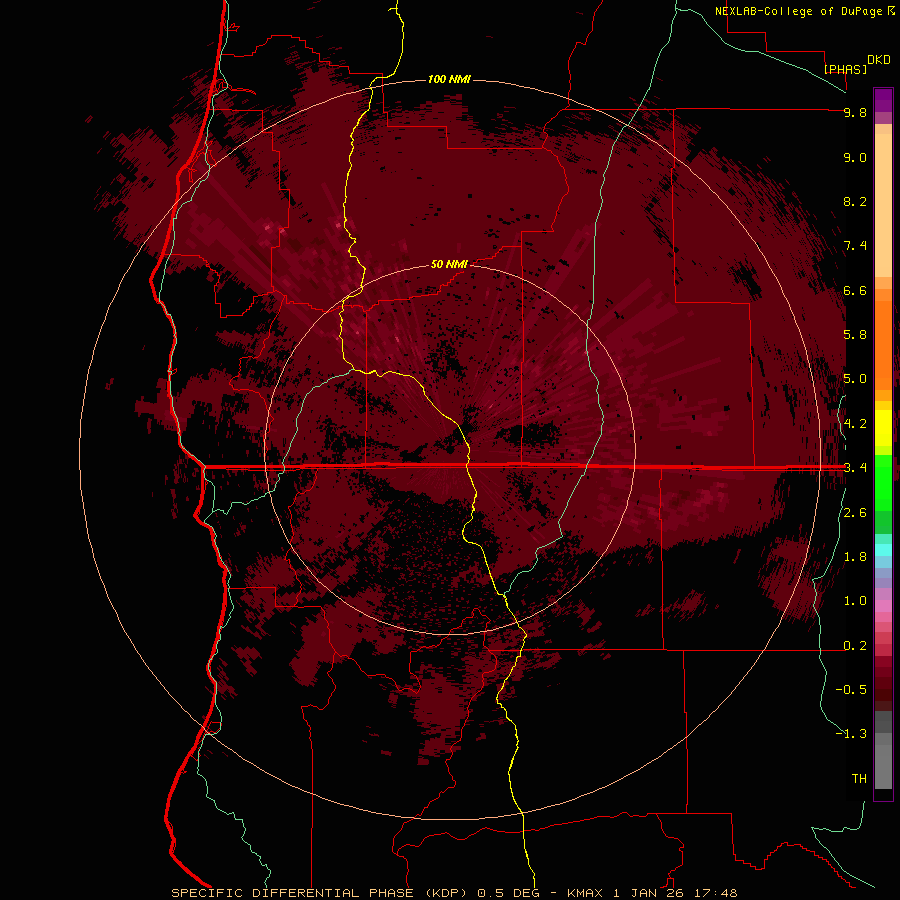Click the 3.4 scale value
Image resolution: width=900 pixels, height=900 pixels.
point(855,468)
